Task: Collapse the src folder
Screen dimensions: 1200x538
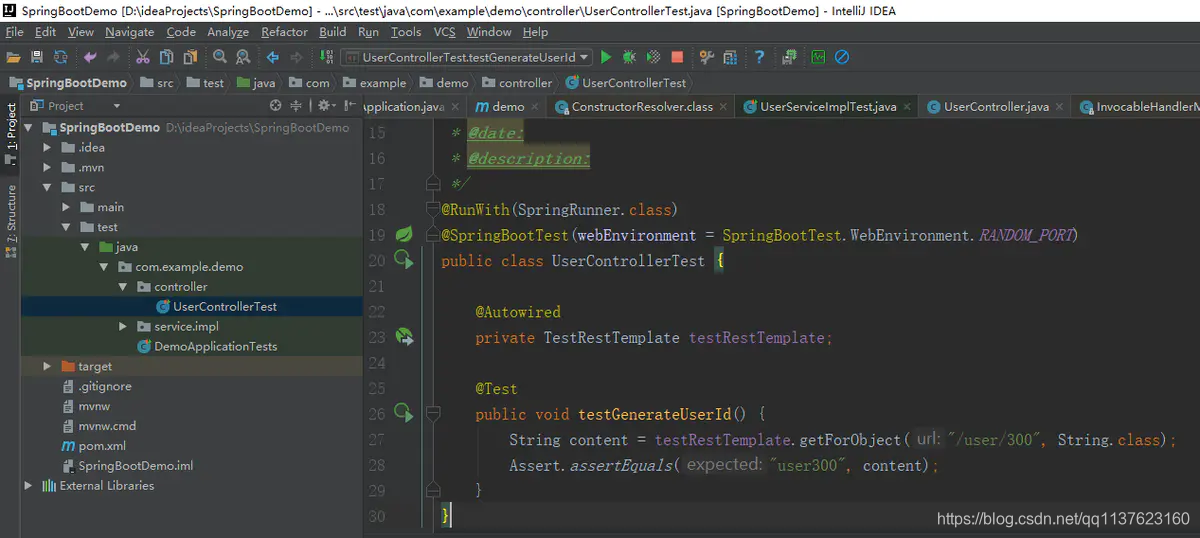Action: [x=47, y=188]
